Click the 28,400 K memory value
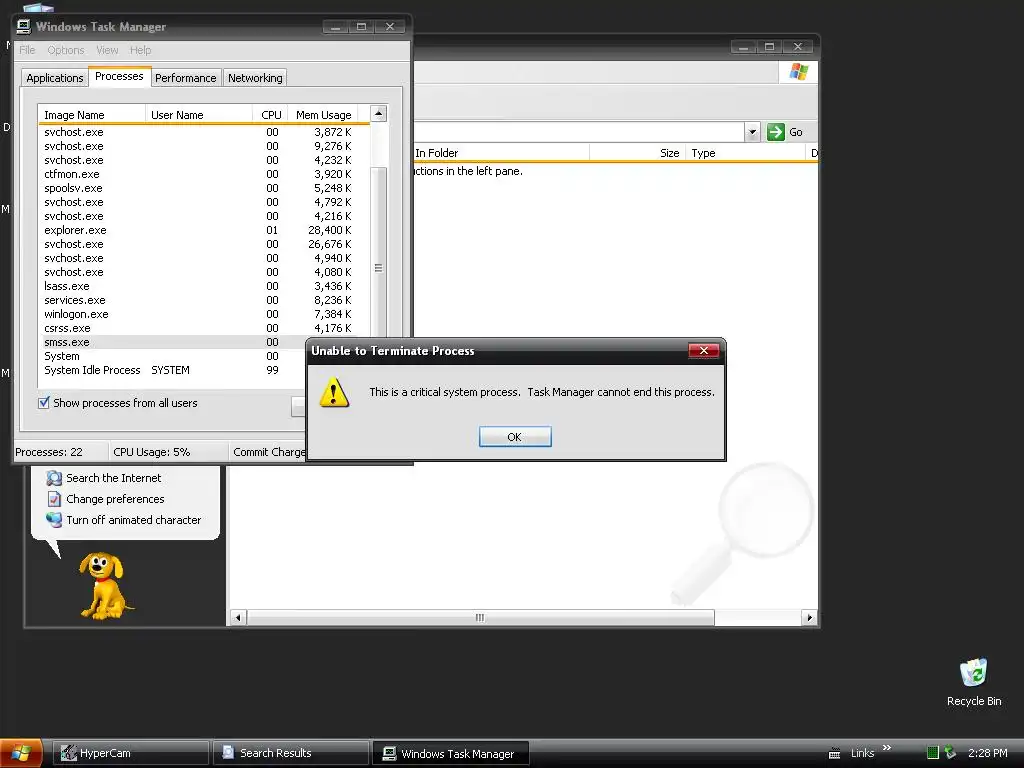Viewport: 1024px width, 768px height. [x=330, y=230]
